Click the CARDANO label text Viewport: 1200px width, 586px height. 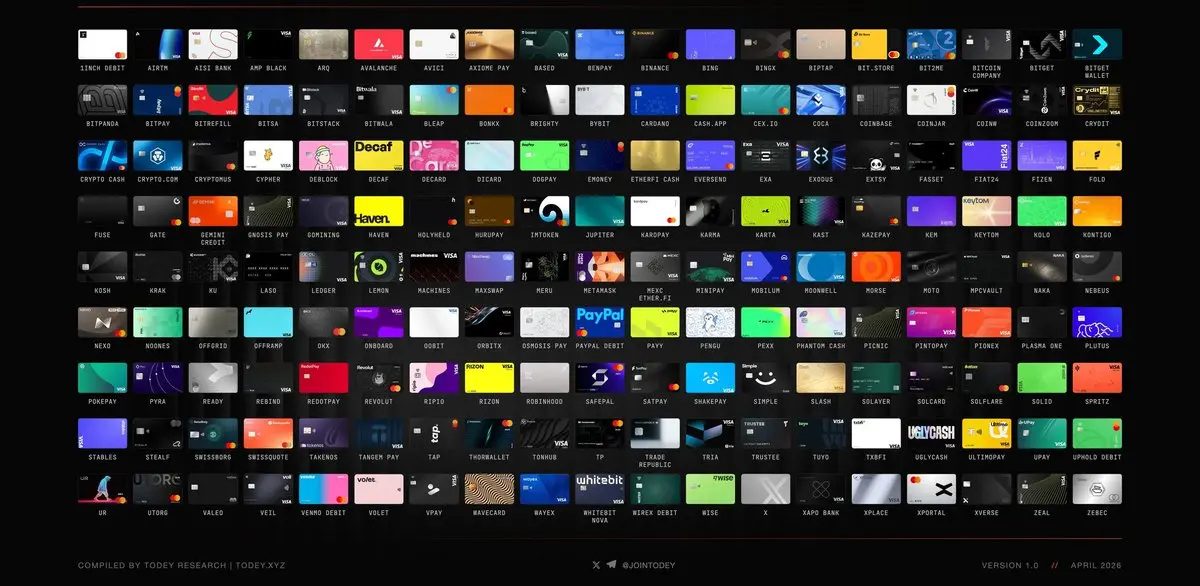point(655,124)
